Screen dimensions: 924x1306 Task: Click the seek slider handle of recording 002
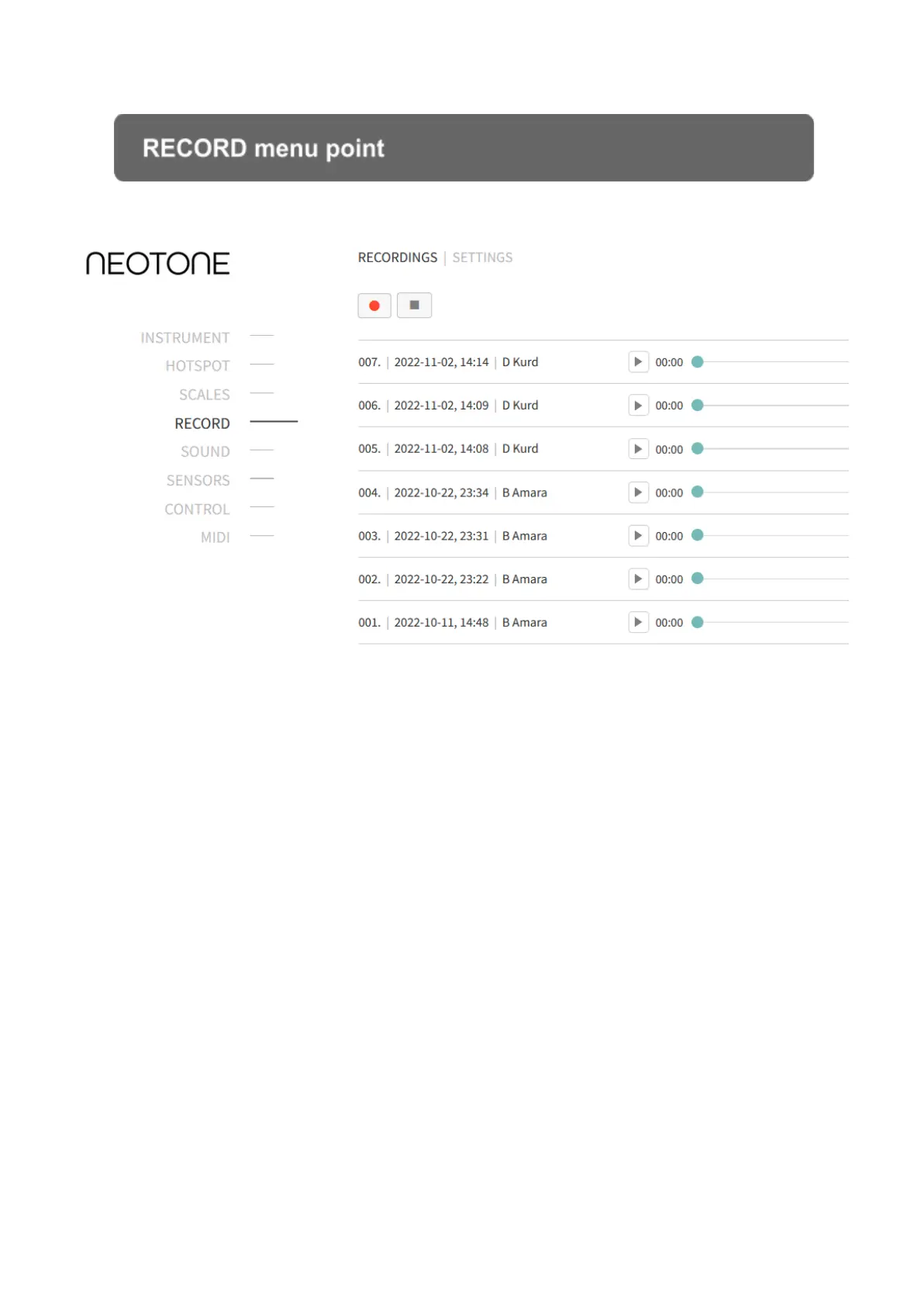697,579
